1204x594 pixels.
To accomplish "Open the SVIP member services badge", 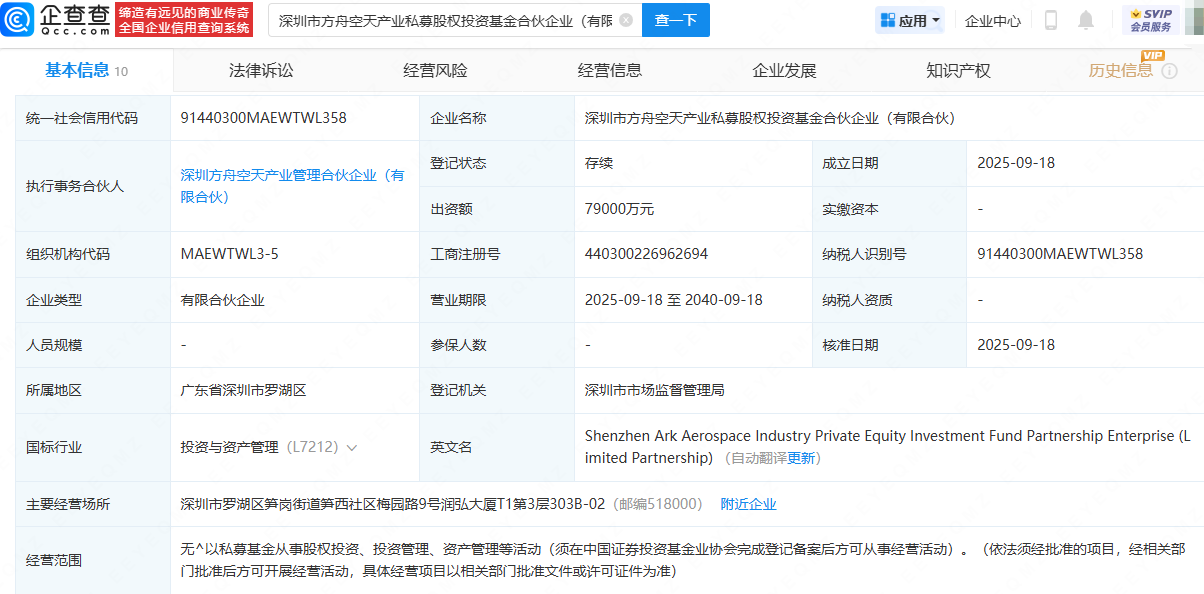I will point(1151,20).
